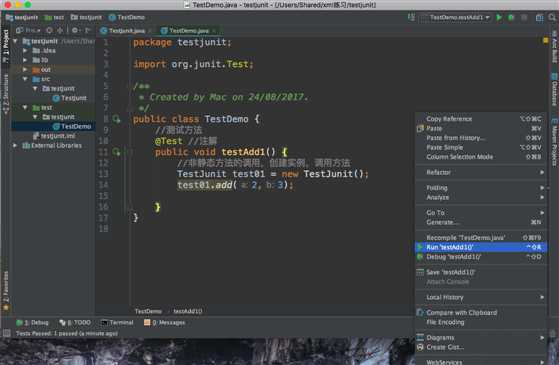
Task: Select TestJunit class in project tree
Action: tap(70, 98)
